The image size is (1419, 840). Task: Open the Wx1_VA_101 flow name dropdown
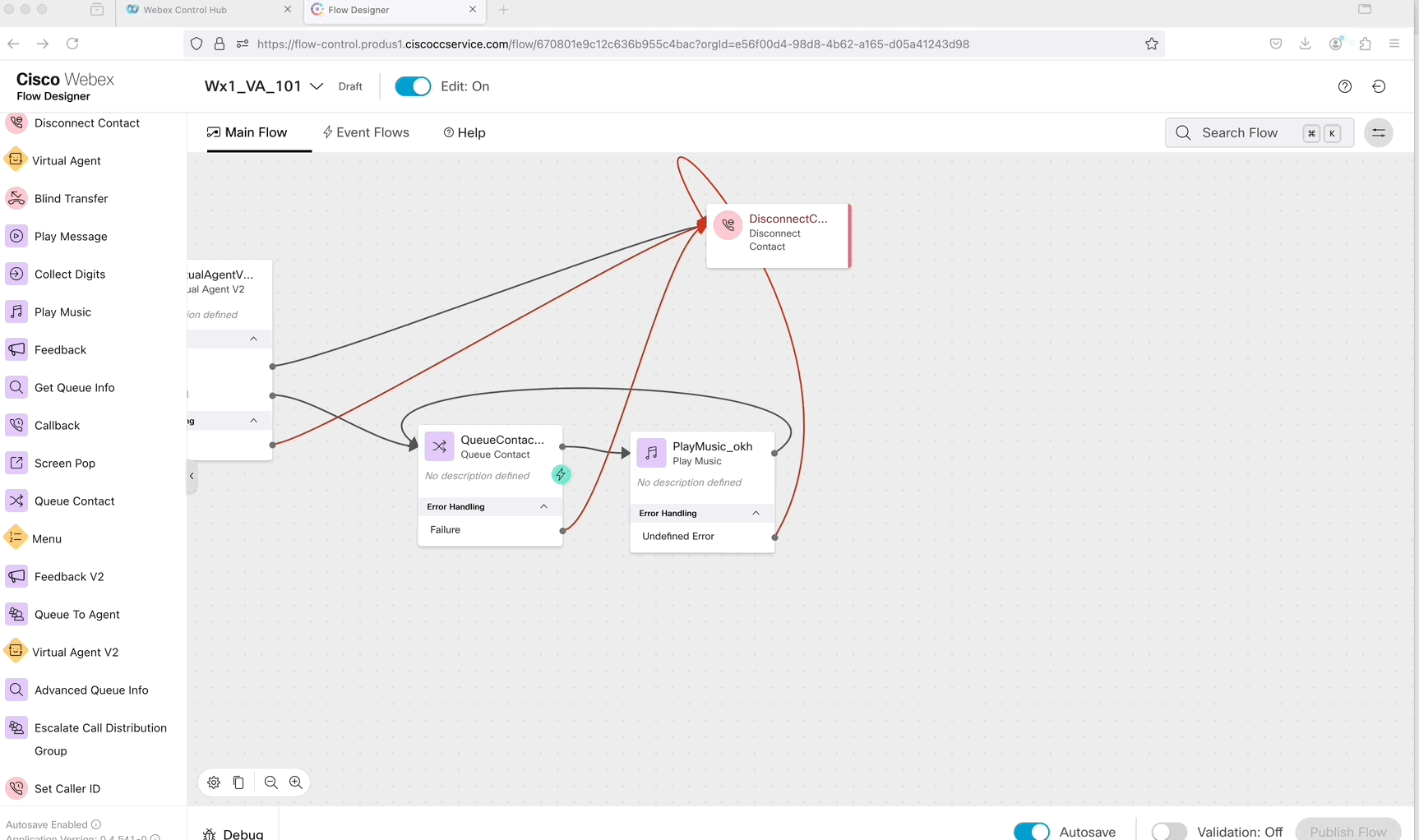pyautogui.click(x=317, y=86)
